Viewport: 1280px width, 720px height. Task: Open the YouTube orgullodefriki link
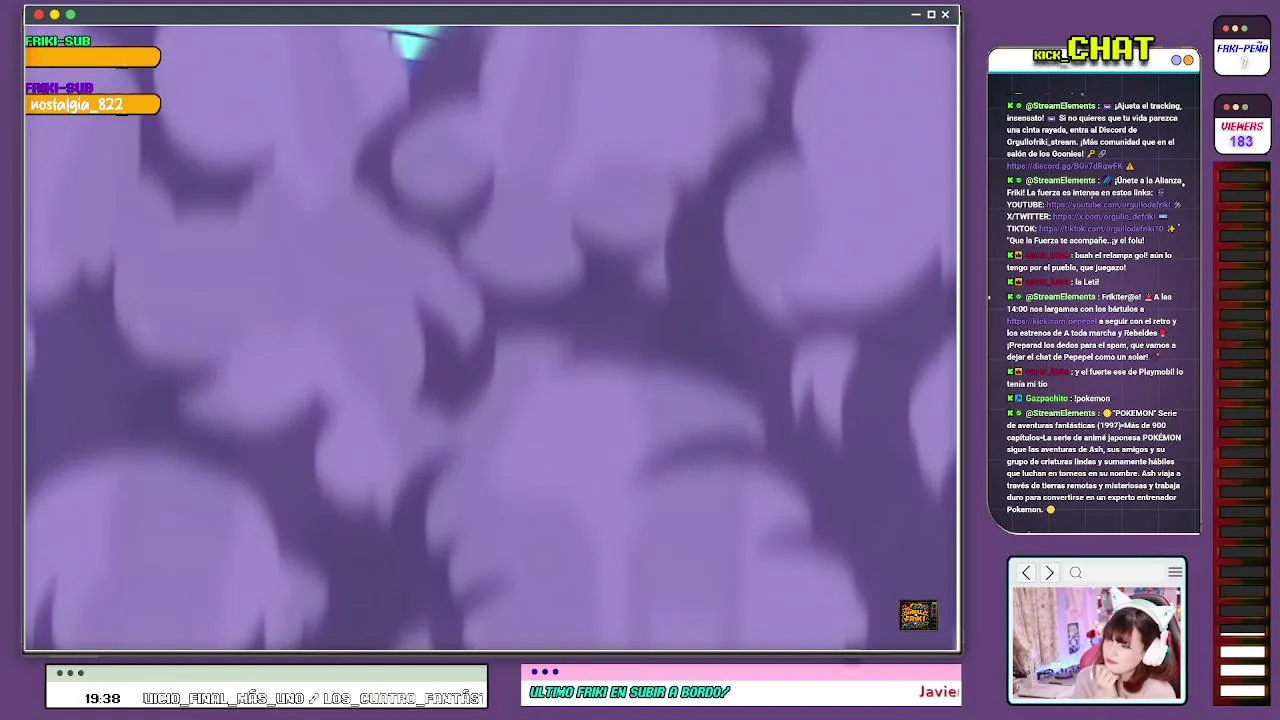tap(1108, 204)
